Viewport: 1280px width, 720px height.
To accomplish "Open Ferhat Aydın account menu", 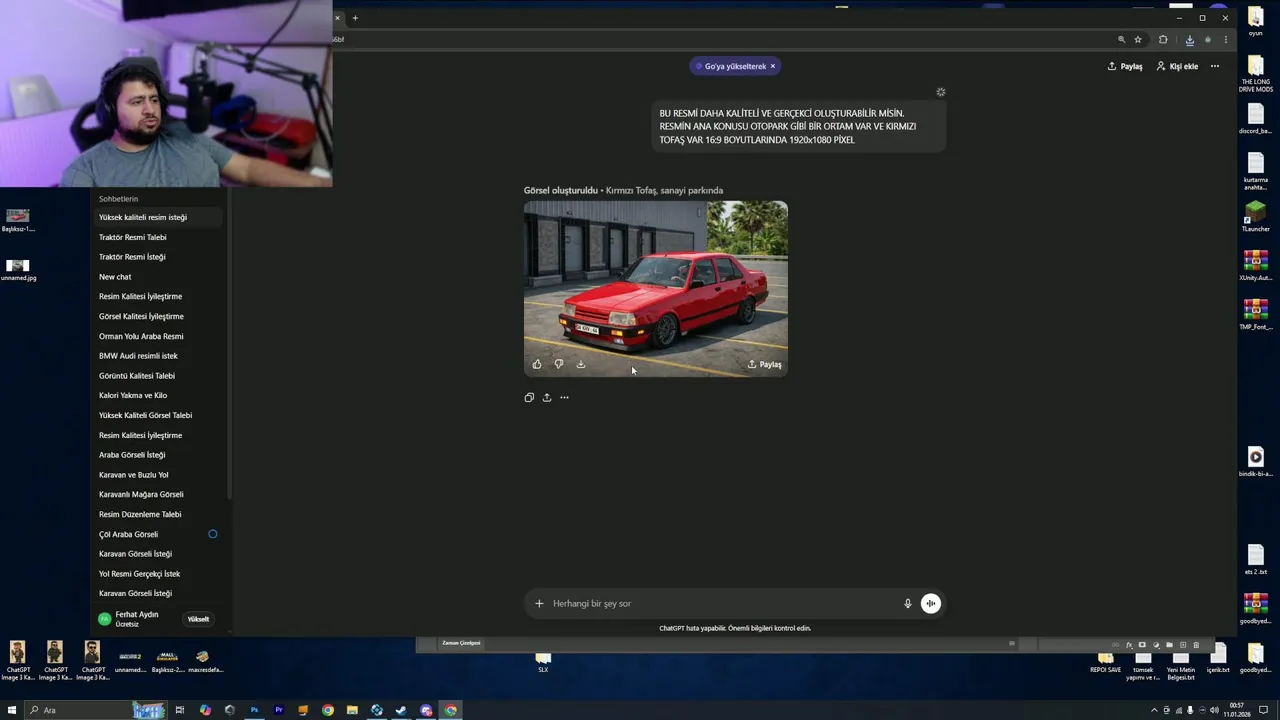I will pyautogui.click(x=130, y=619).
